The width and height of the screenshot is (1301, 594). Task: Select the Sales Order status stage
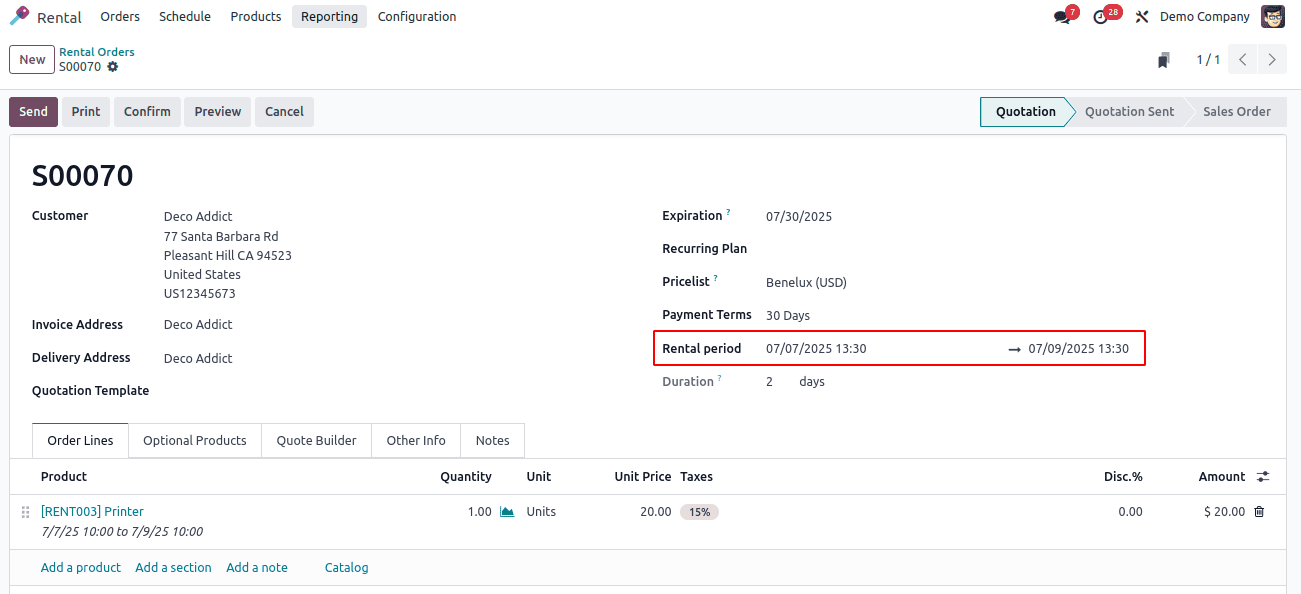1236,112
